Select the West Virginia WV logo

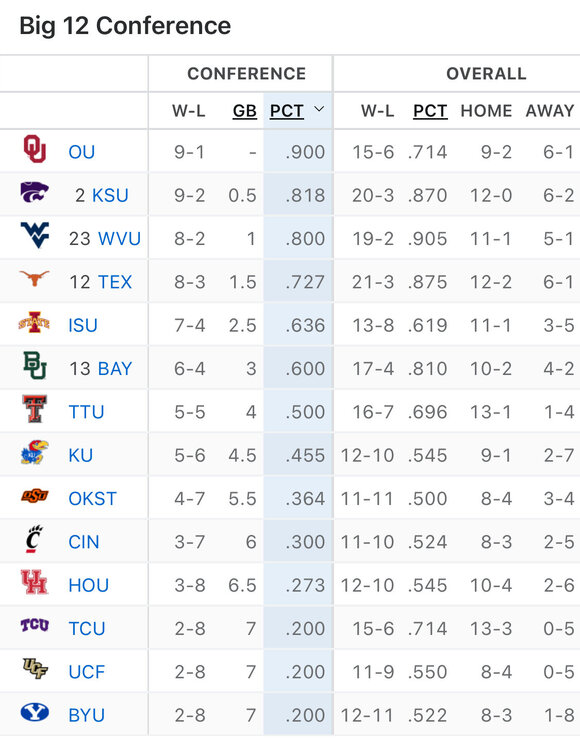pyautogui.click(x=34, y=235)
